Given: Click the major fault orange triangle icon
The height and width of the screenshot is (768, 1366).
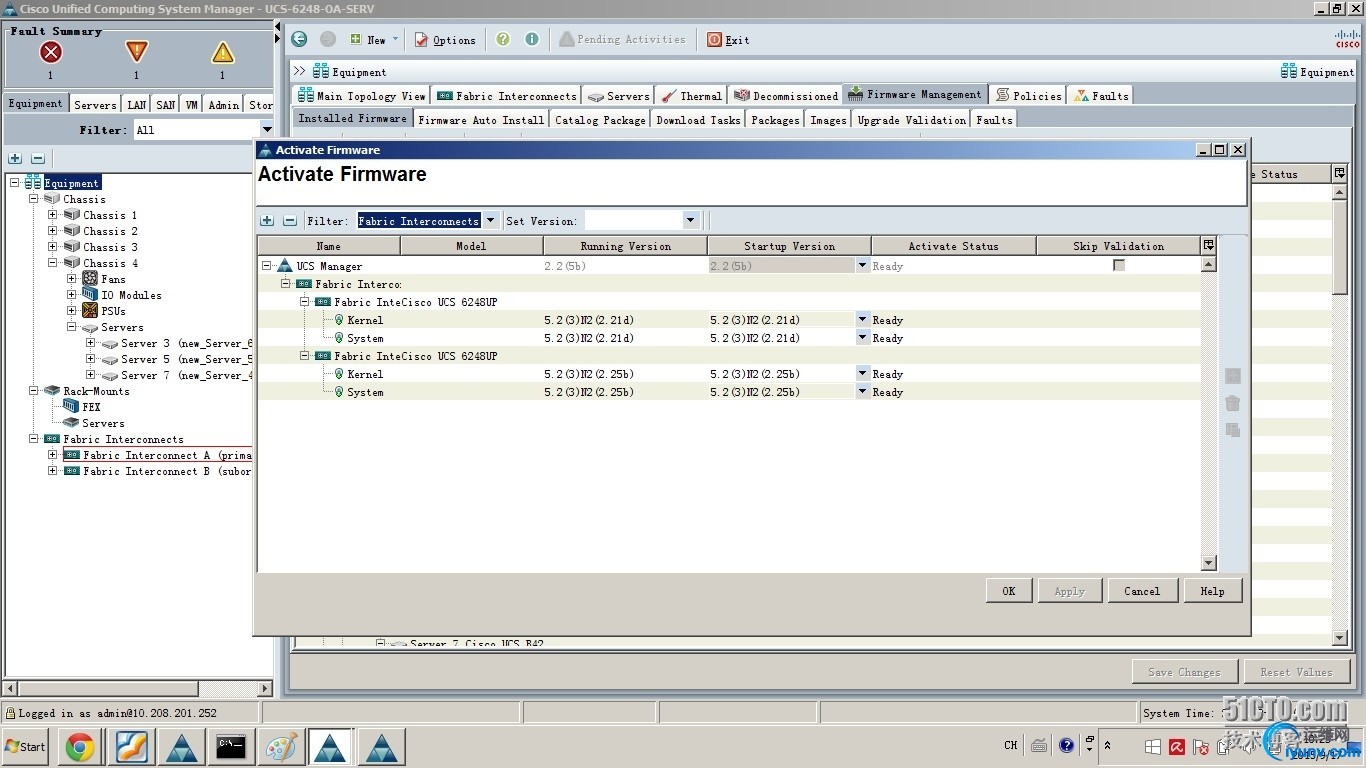Looking at the screenshot, I should click(x=137, y=52).
